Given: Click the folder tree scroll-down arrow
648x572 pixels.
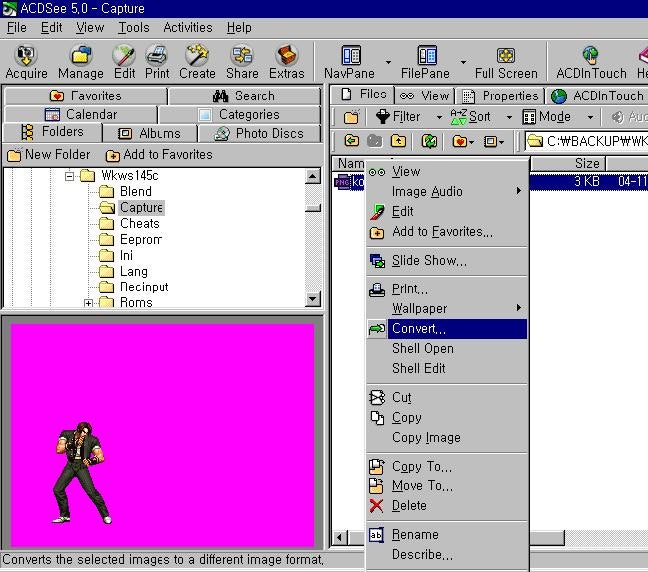Looking at the screenshot, I should click(x=312, y=298).
